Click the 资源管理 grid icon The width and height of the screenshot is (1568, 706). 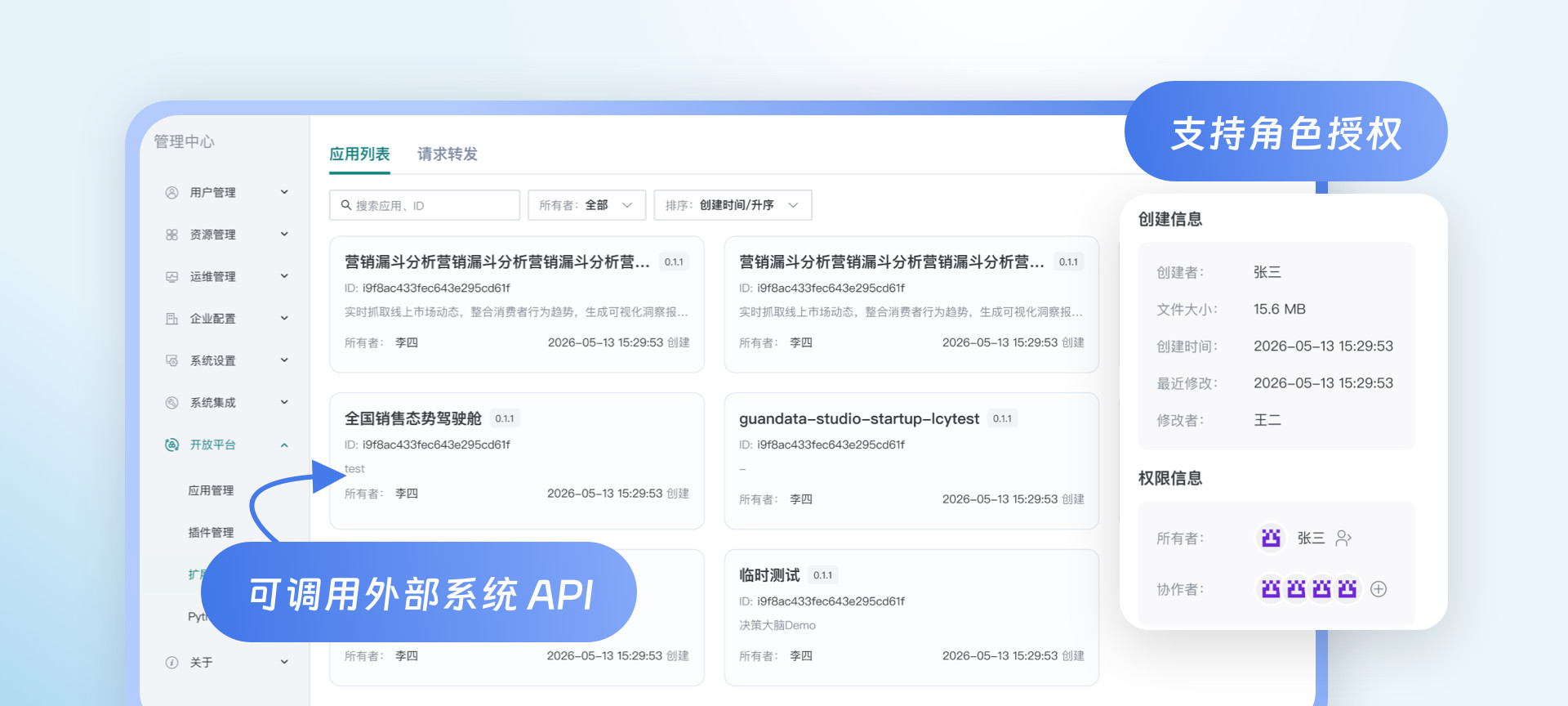[171, 235]
